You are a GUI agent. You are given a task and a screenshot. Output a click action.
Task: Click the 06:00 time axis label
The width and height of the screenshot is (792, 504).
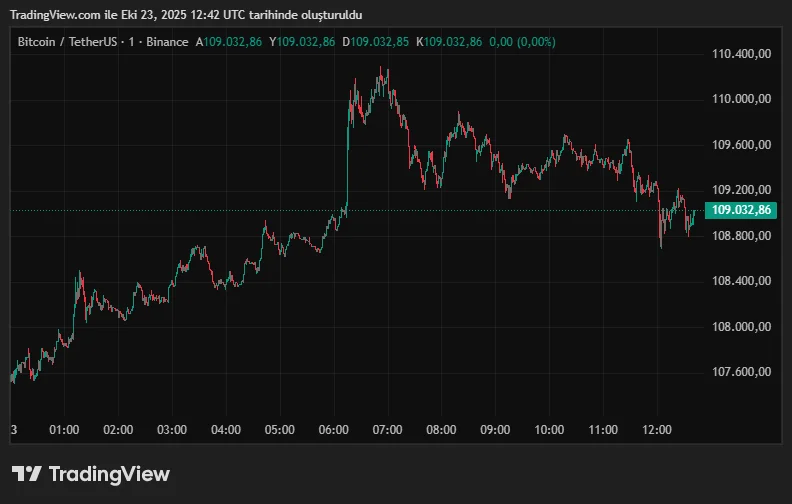click(x=333, y=430)
